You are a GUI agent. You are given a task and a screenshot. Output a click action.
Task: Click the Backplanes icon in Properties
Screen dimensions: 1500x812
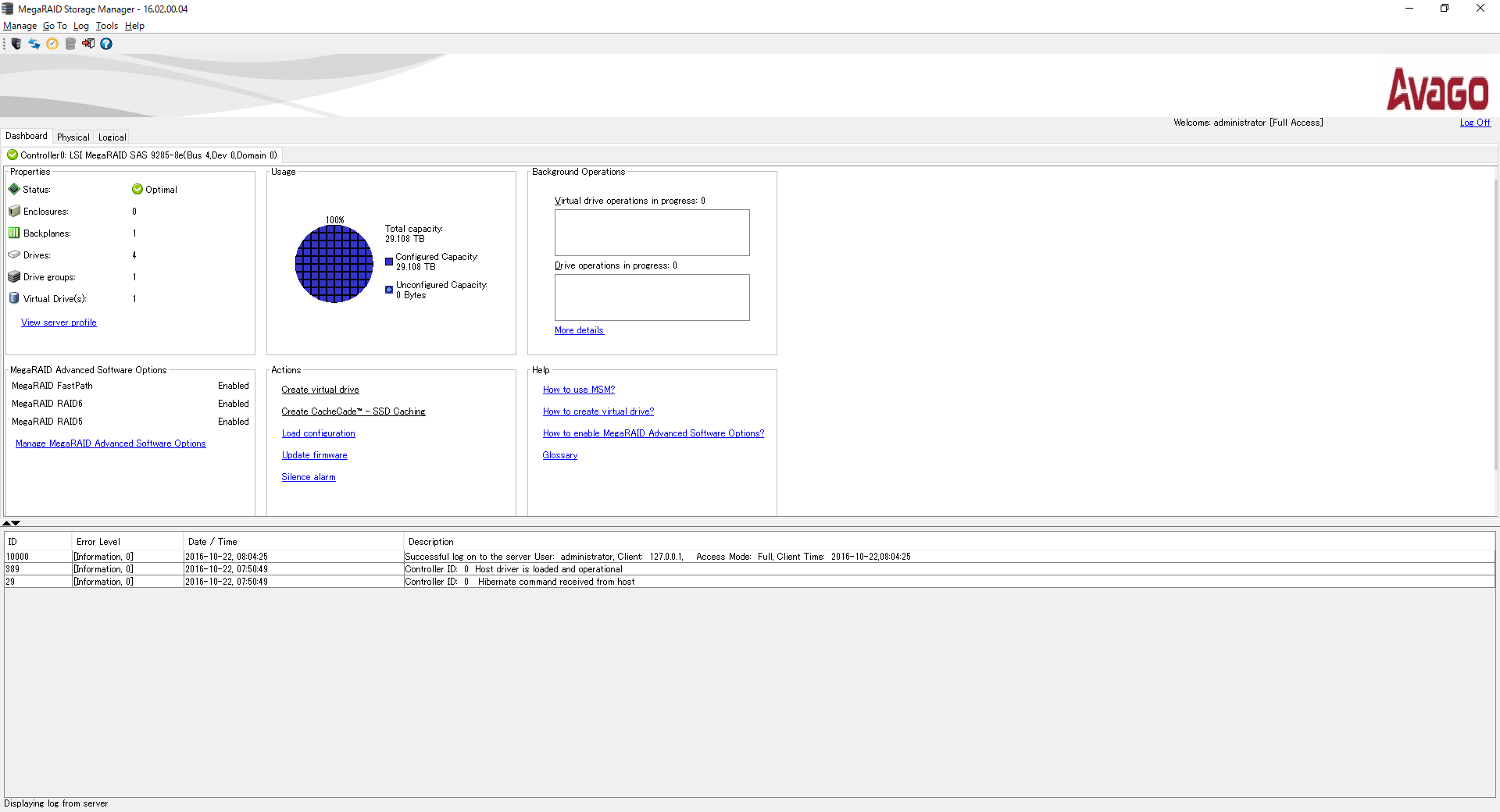pyautogui.click(x=14, y=233)
